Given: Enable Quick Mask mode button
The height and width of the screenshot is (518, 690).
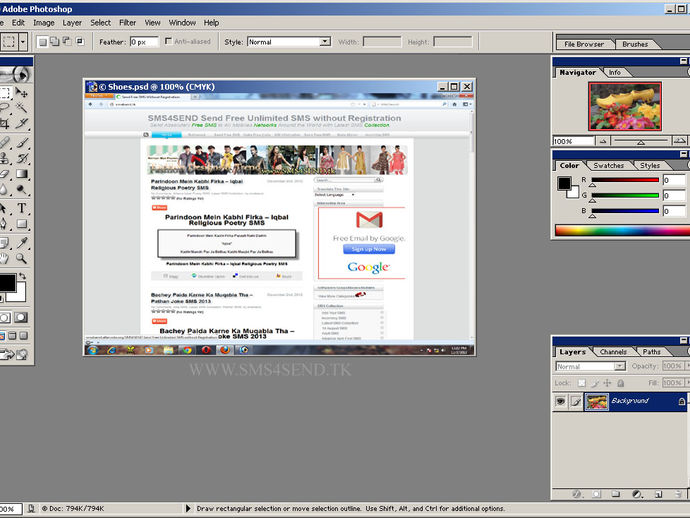Looking at the screenshot, I should [x=20, y=317].
